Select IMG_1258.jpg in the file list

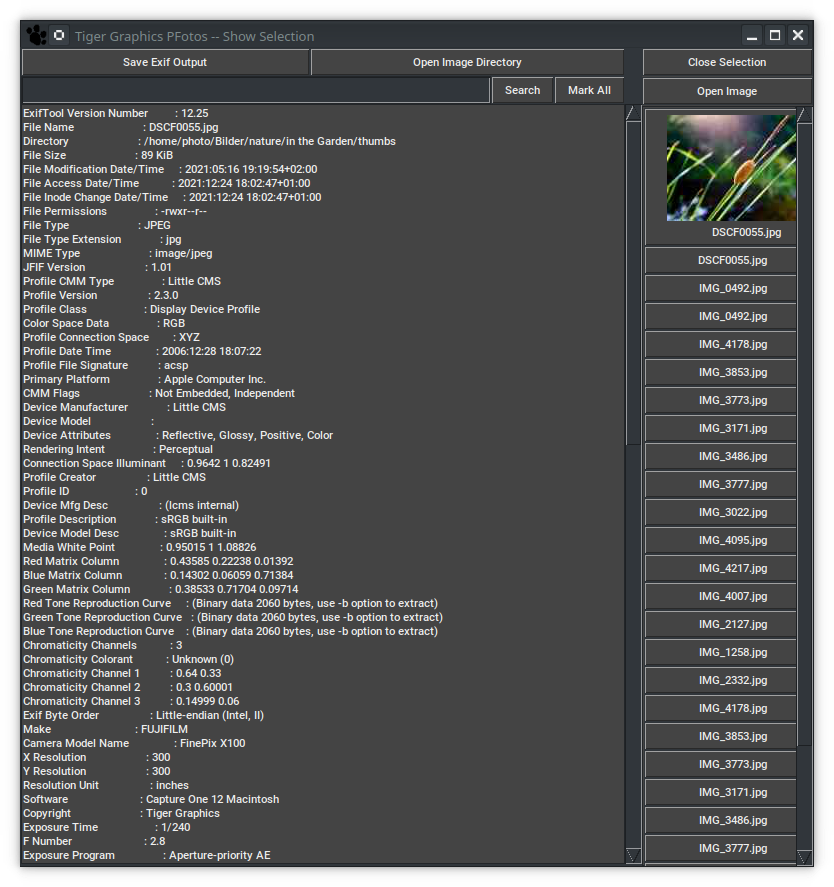(732, 652)
